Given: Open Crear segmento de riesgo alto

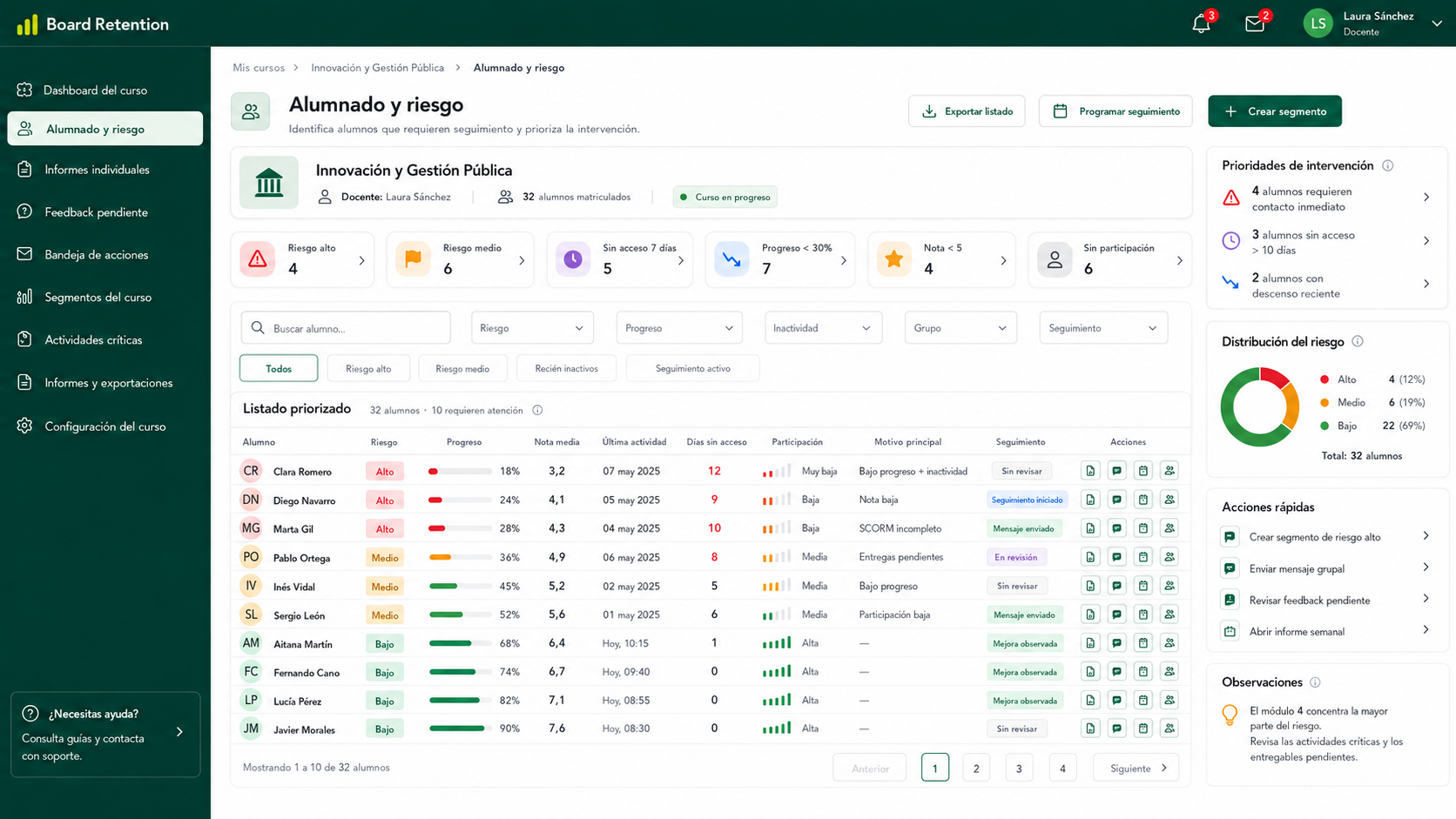Looking at the screenshot, I should pyautogui.click(x=1328, y=537).
